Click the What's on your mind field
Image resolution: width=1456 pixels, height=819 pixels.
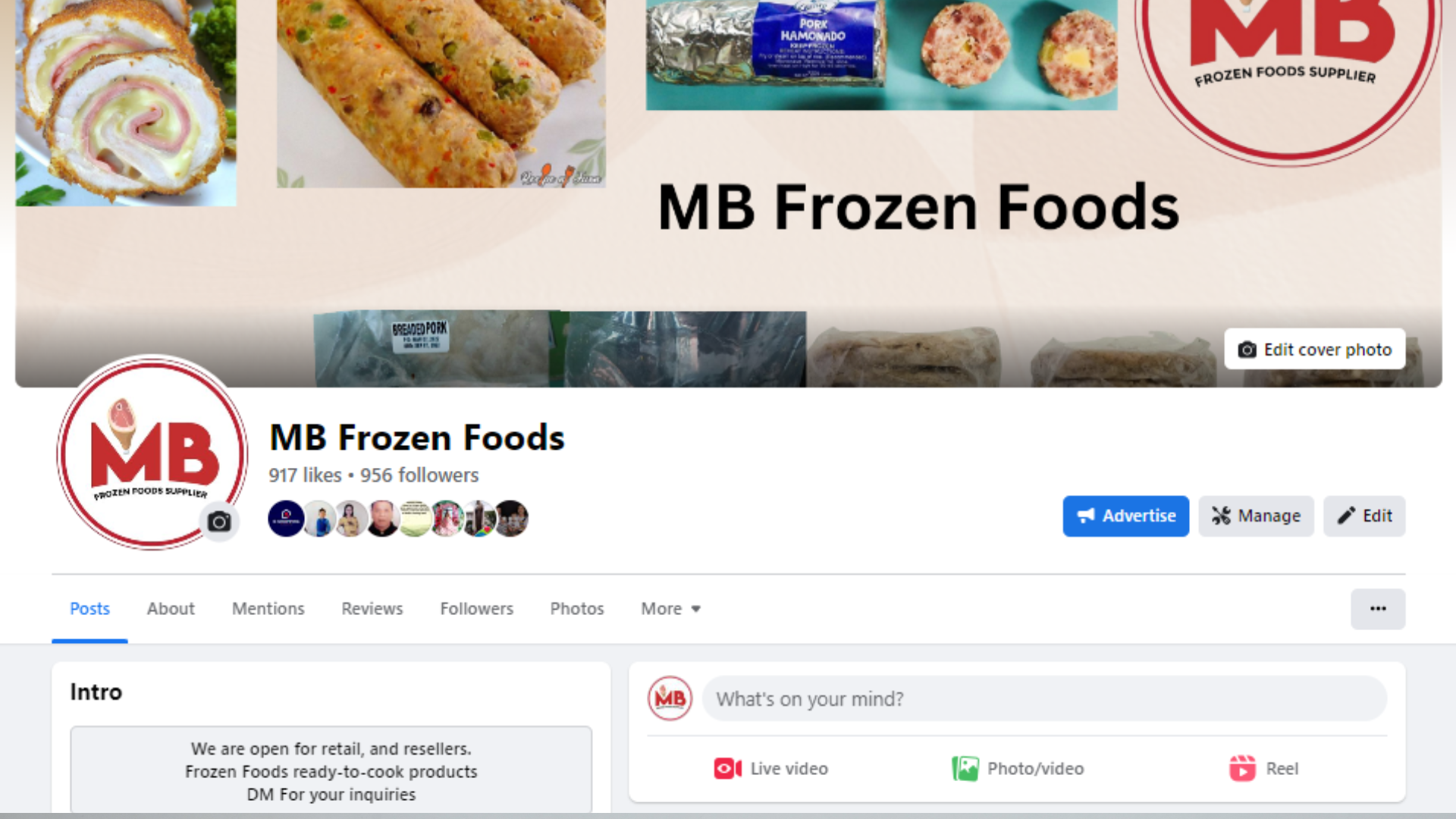point(1044,699)
